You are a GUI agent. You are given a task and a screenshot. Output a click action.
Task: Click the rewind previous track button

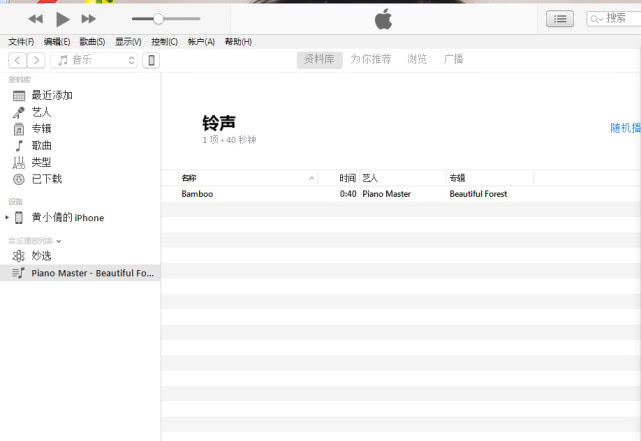[36, 19]
